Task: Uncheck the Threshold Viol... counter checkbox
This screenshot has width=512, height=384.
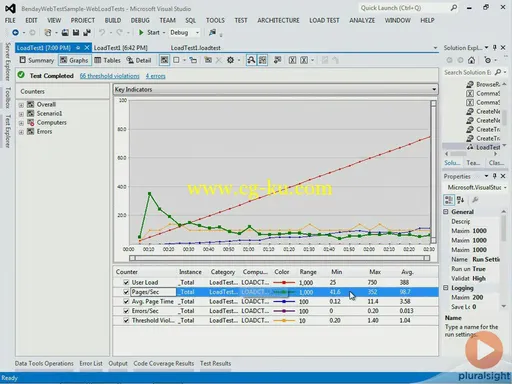Action: tap(126, 321)
